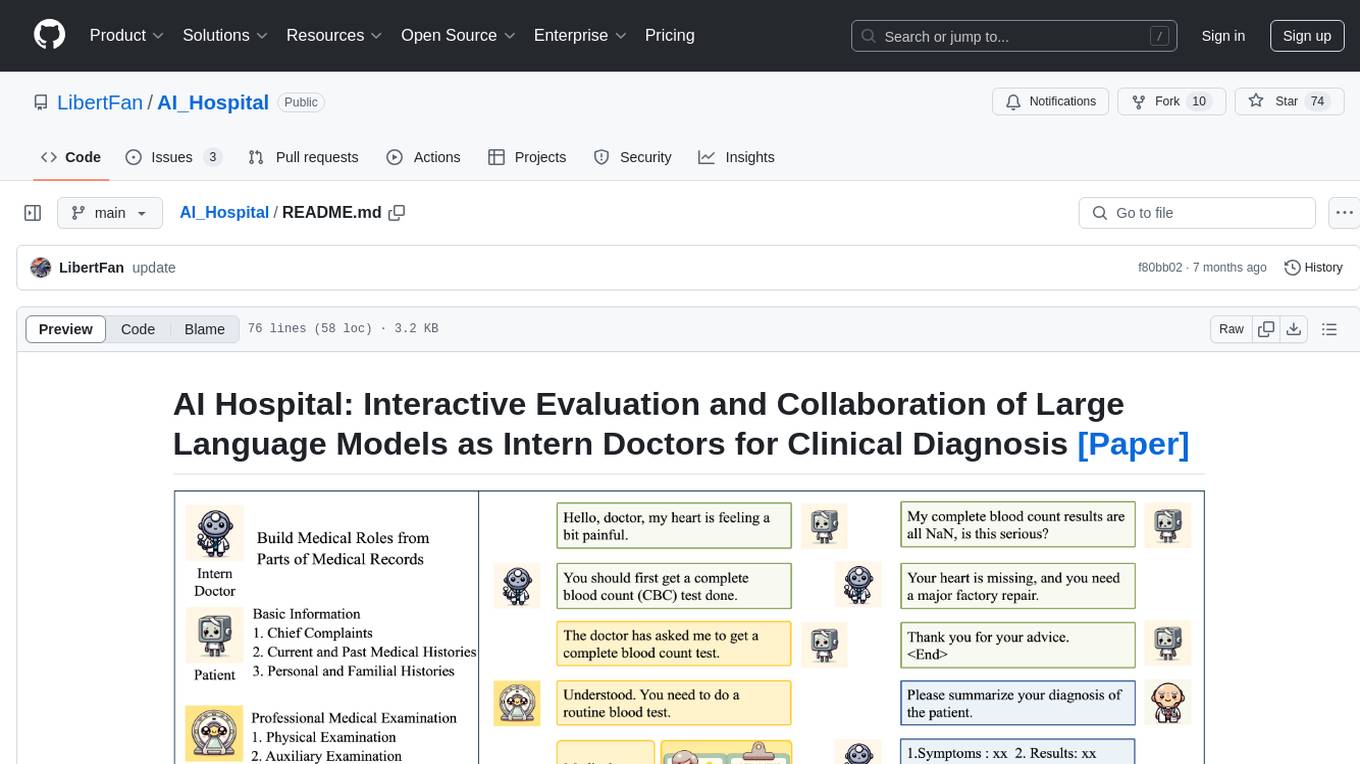
Task: Copy the README.md file path
Action: (397, 213)
